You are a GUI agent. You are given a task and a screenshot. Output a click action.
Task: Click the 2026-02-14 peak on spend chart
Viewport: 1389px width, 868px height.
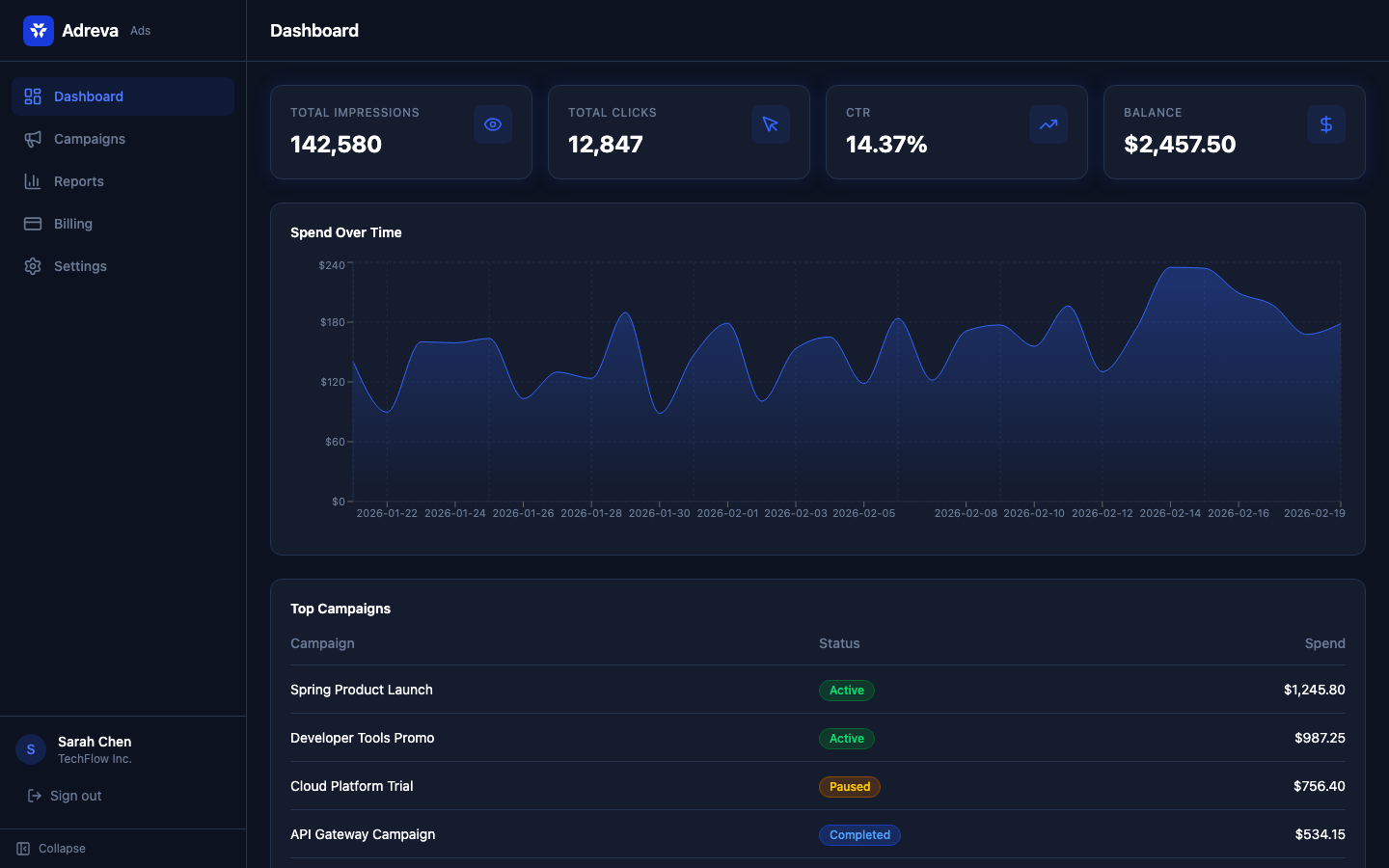1171,268
